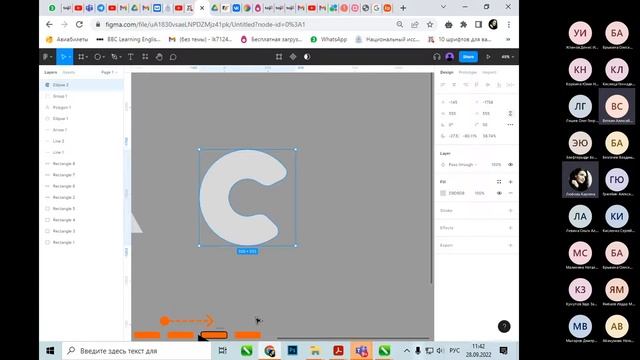Screen dimensions: 640x360
Task: Toggle fill visibility eye in Fill section
Action: 499,193
